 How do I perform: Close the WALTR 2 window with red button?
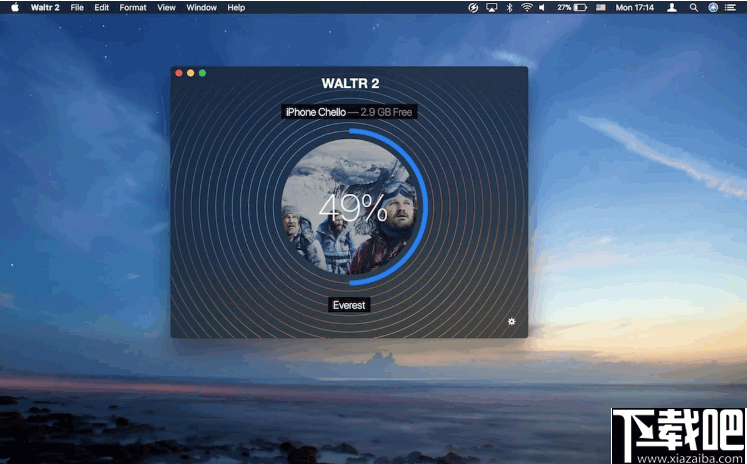click(x=179, y=73)
